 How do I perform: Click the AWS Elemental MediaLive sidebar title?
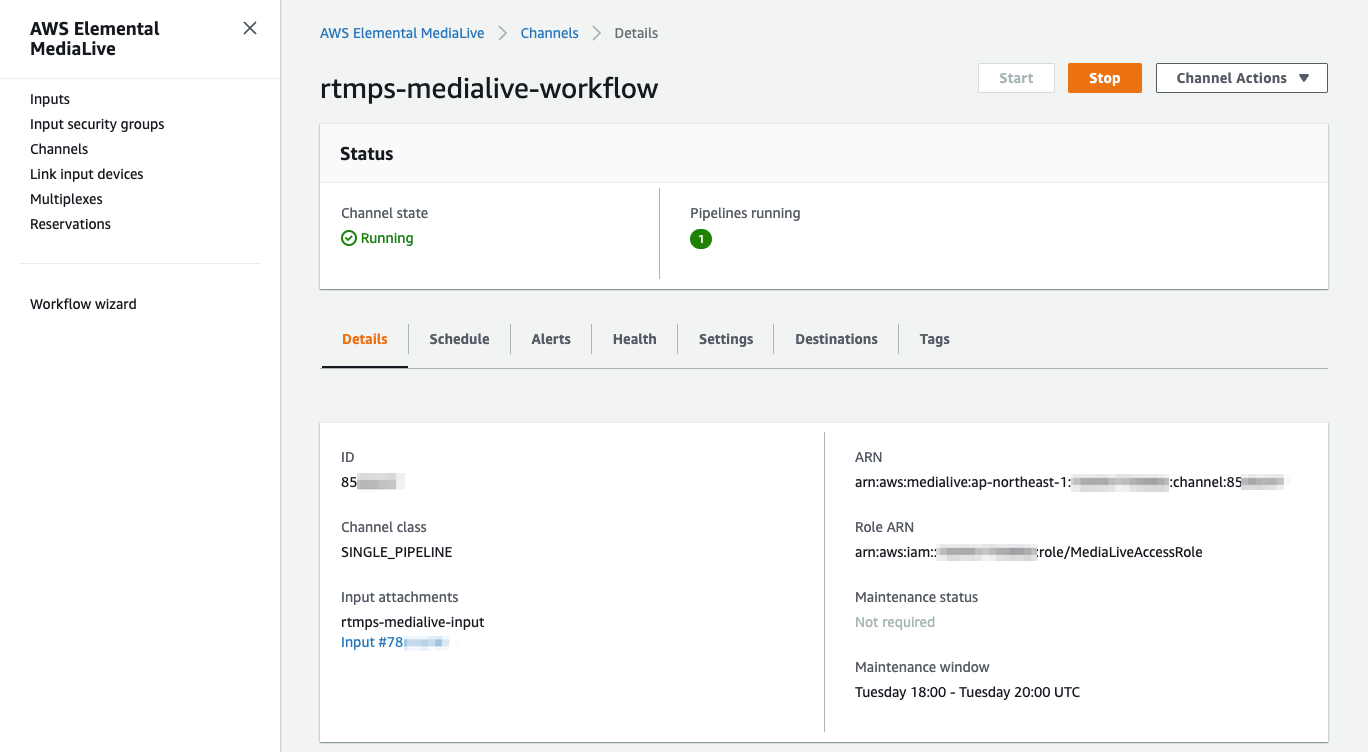95,39
